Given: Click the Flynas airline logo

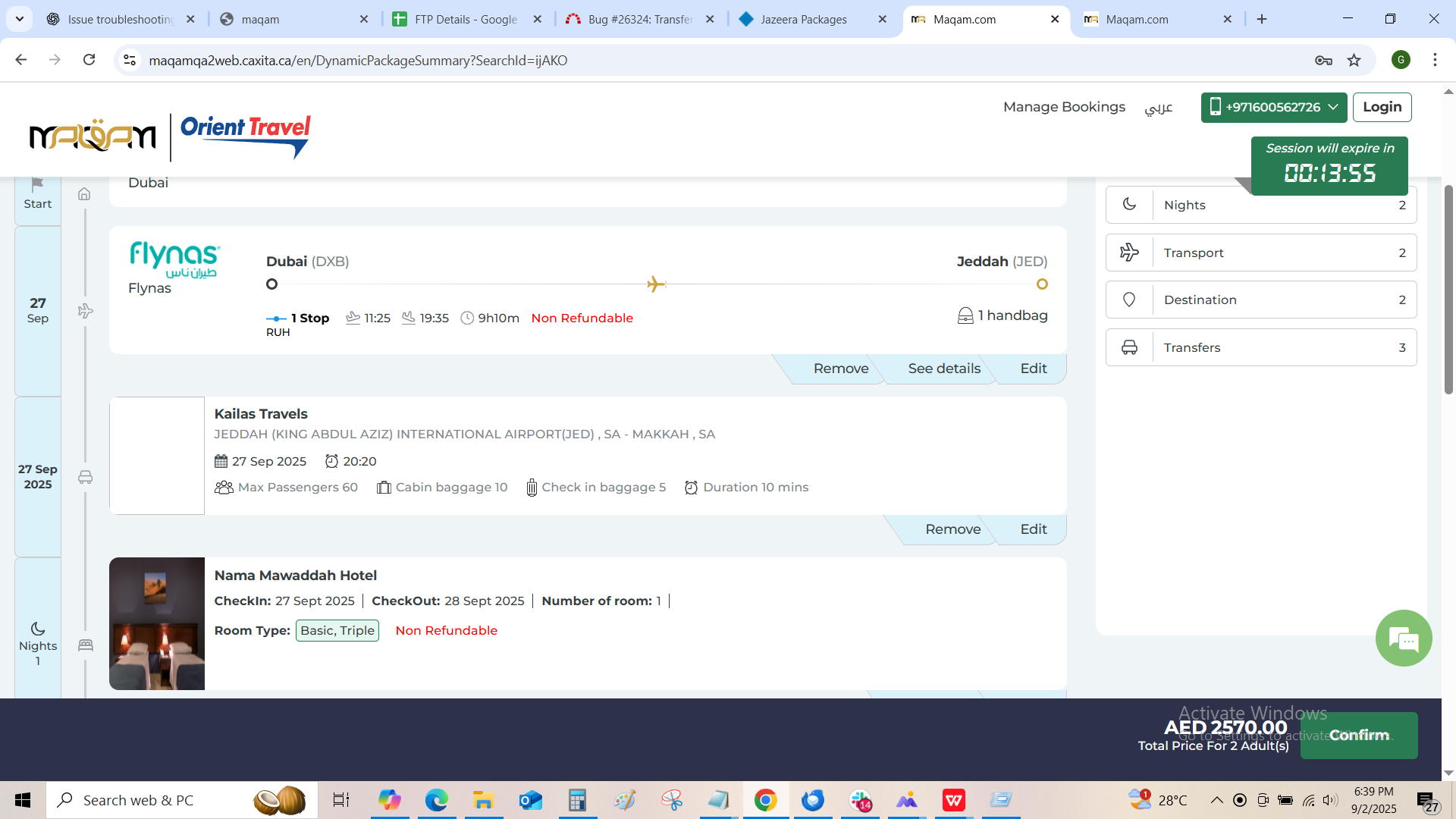Looking at the screenshot, I should coord(175,260).
